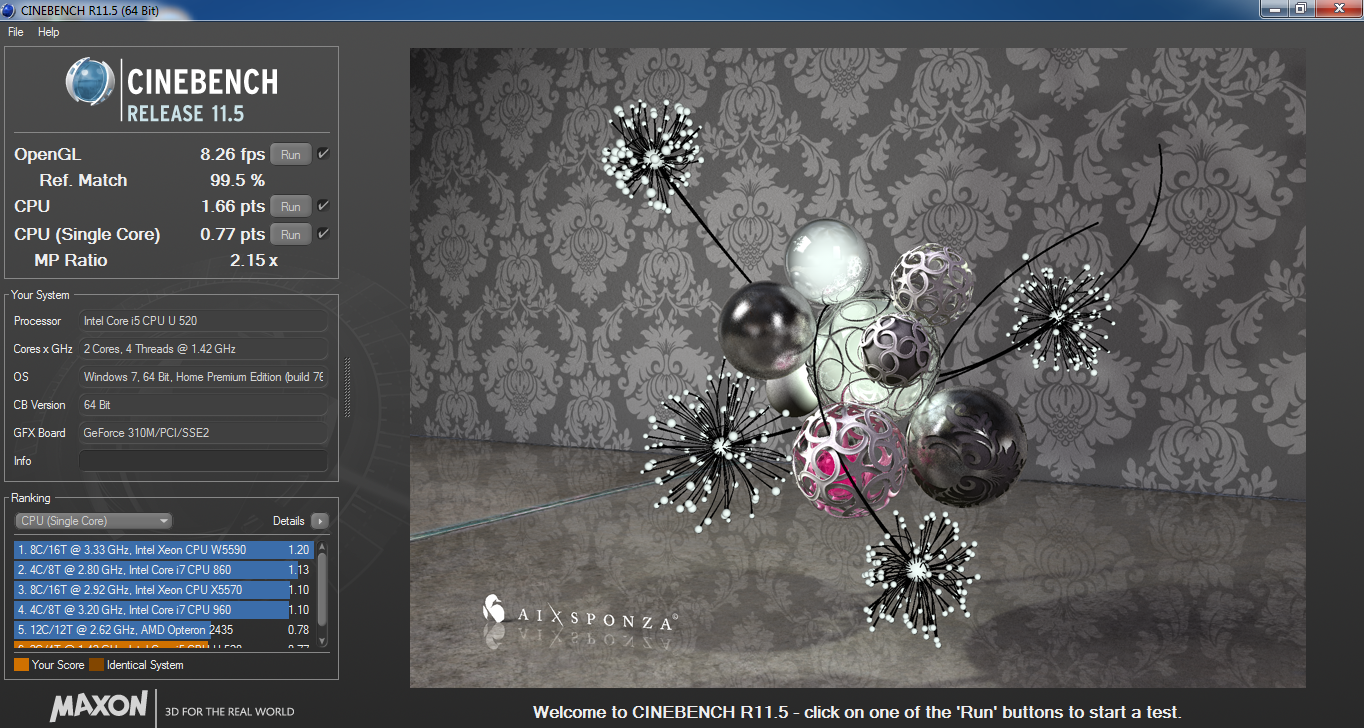The width and height of the screenshot is (1364, 728).
Task: Select the Intel Xeon CPU X5570 ranking row
Action: pos(164,590)
